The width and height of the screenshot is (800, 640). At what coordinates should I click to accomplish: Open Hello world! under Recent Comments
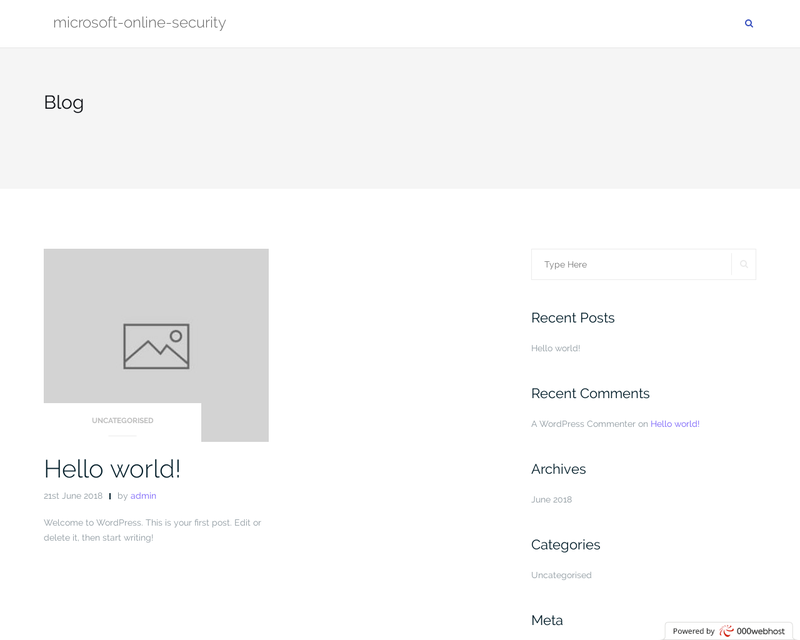675,424
